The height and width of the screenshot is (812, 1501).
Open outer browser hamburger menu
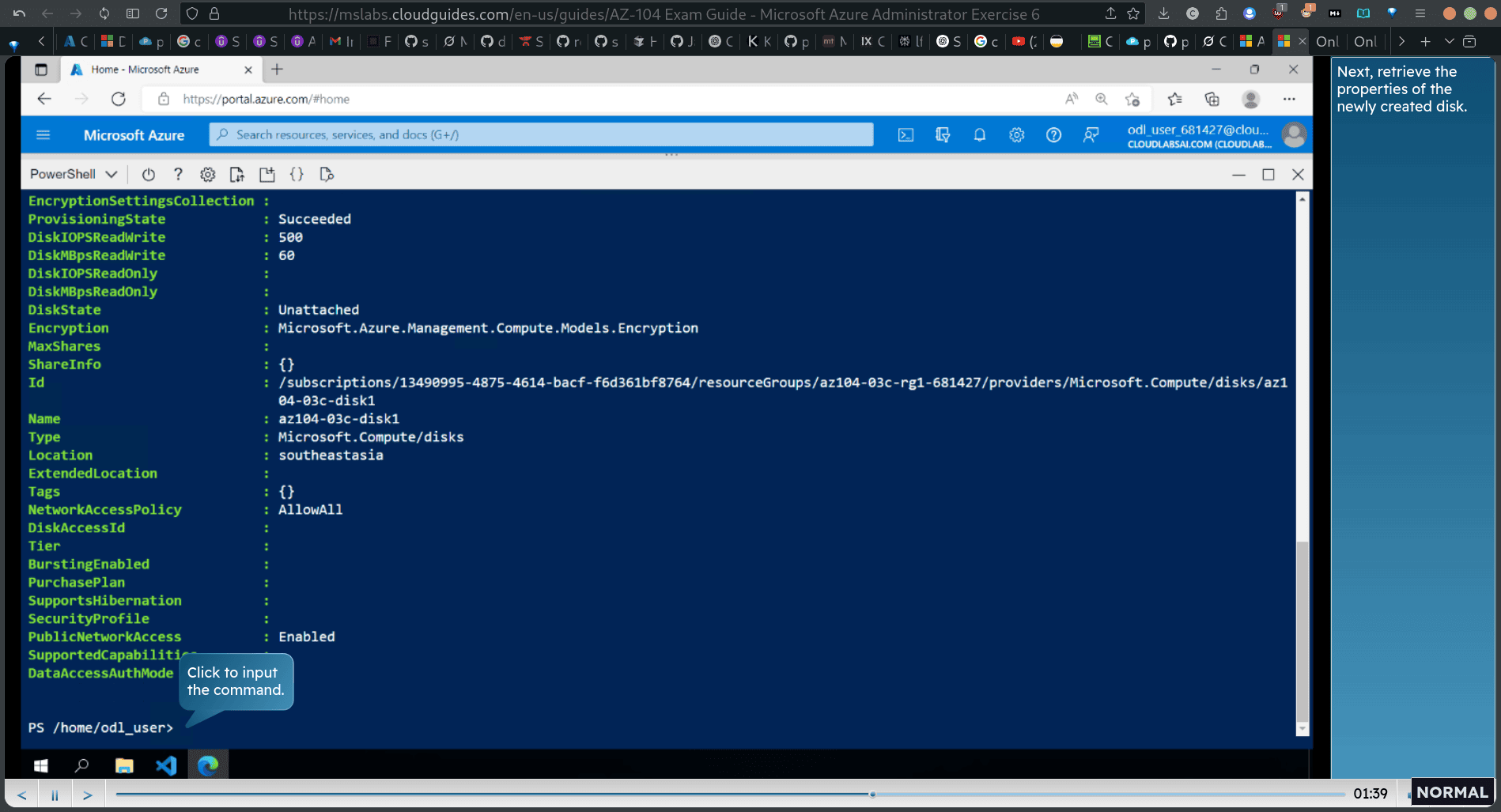coord(1420,13)
